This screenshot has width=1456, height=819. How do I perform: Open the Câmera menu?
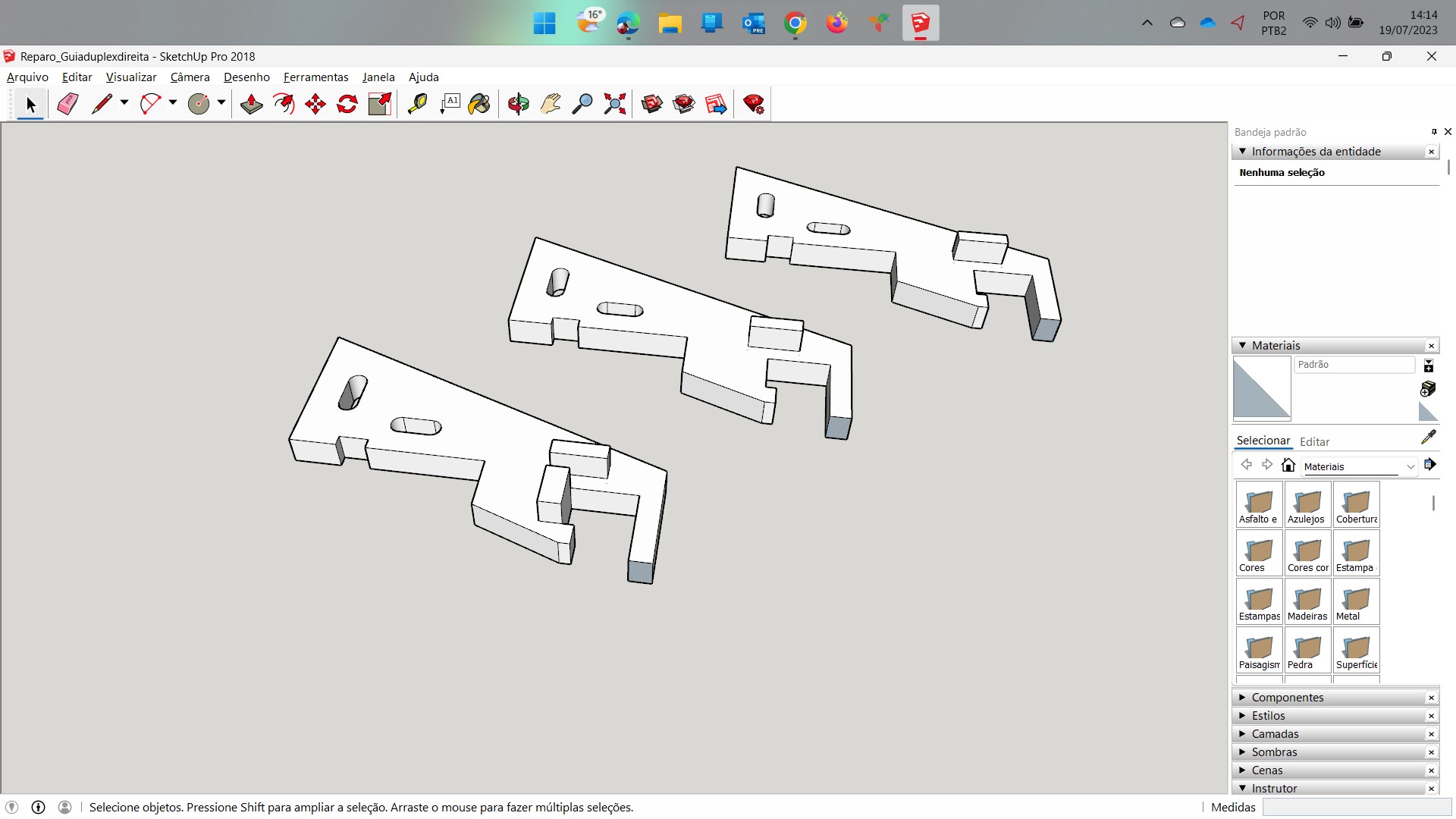(190, 77)
